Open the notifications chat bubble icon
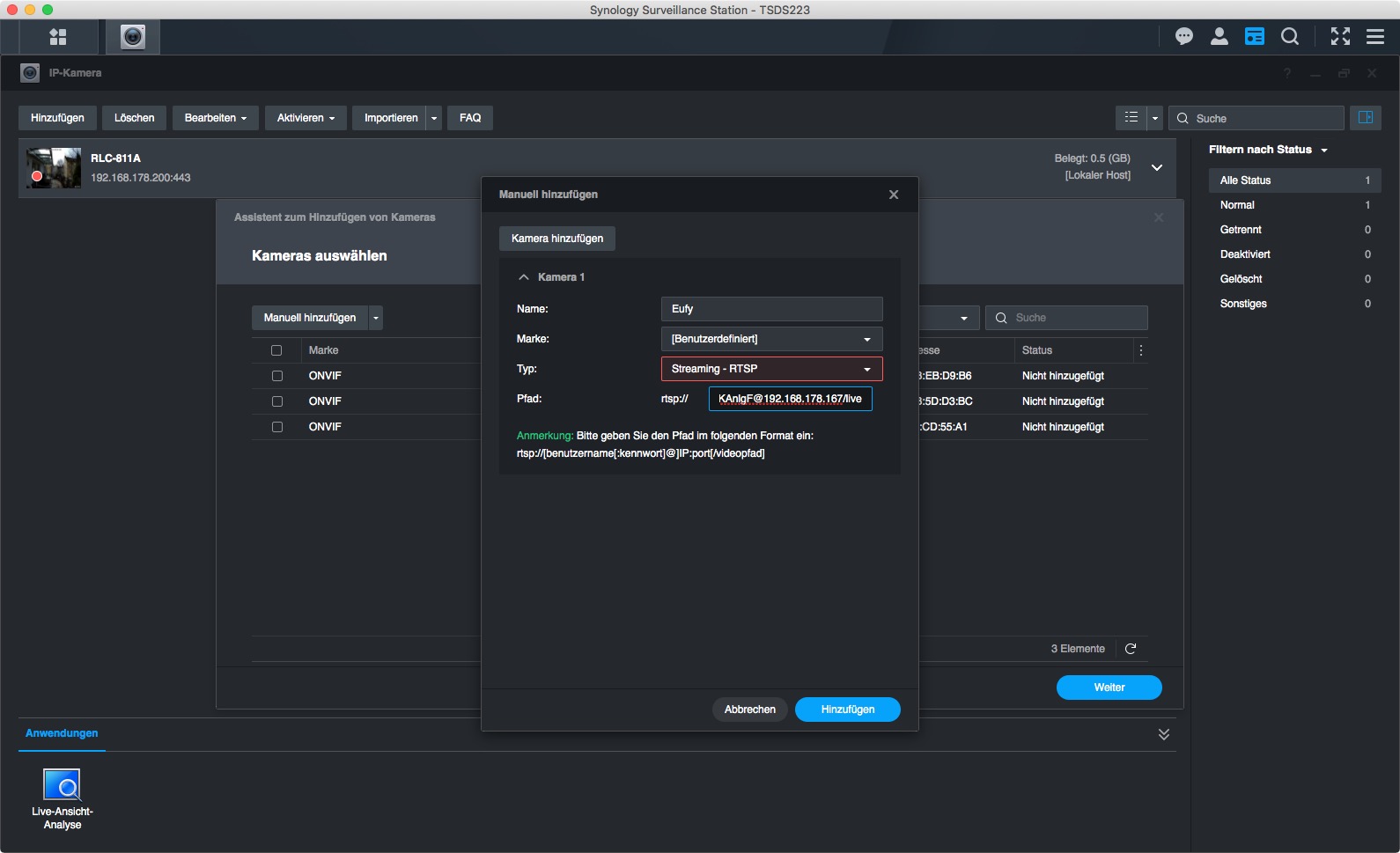Image resolution: width=1400 pixels, height=853 pixels. point(1183,36)
